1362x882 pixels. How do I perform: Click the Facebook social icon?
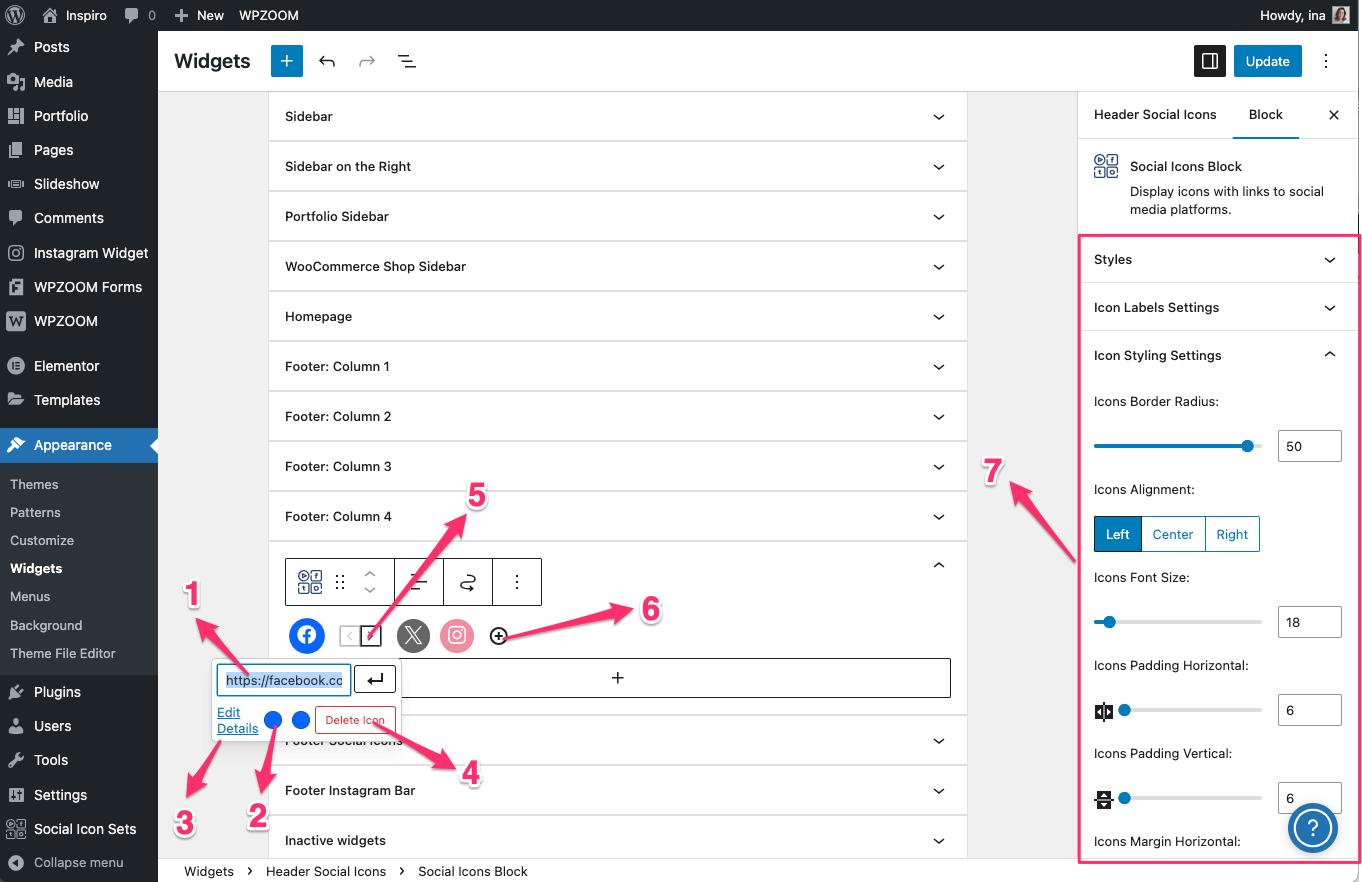click(x=307, y=635)
